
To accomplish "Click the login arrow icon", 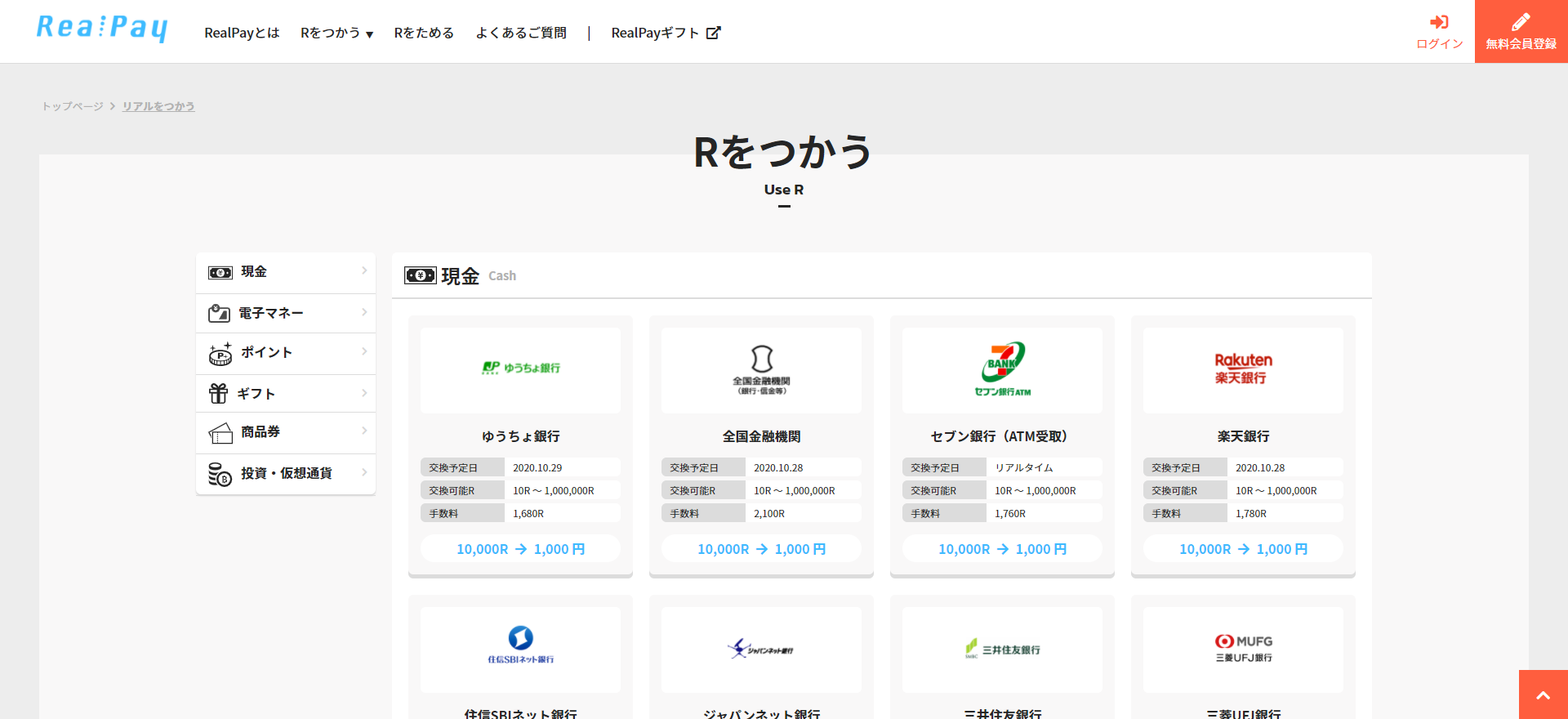I will point(1439,22).
